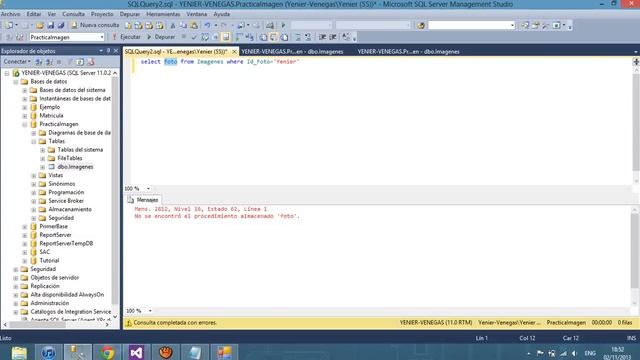Collapse the Tablas folder
The height and width of the screenshot is (360, 640).
[x=33, y=142]
